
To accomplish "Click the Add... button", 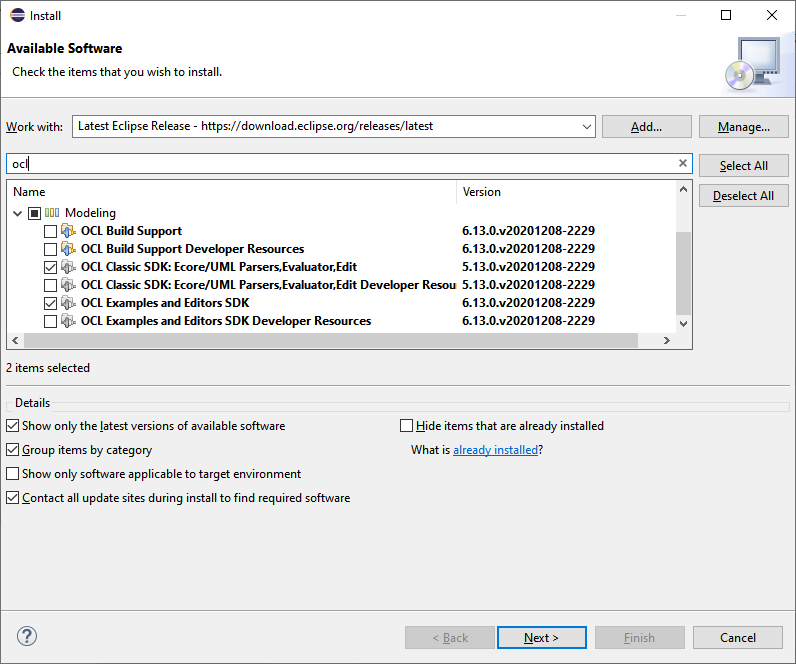I will 647,126.
